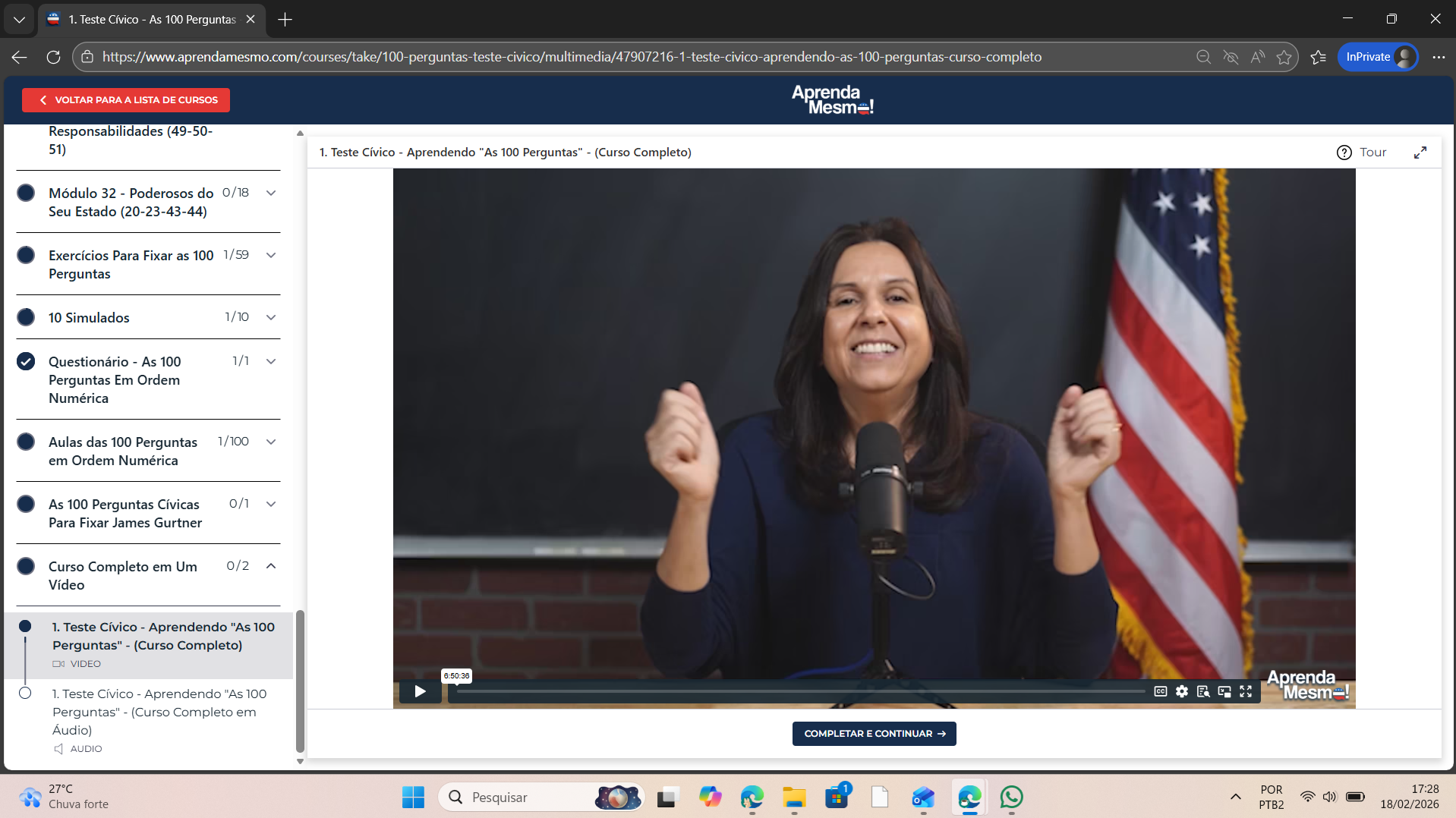Screen dimensions: 1456x818
Task: Open WhatsApp from the taskbar
Action: [x=1011, y=797]
